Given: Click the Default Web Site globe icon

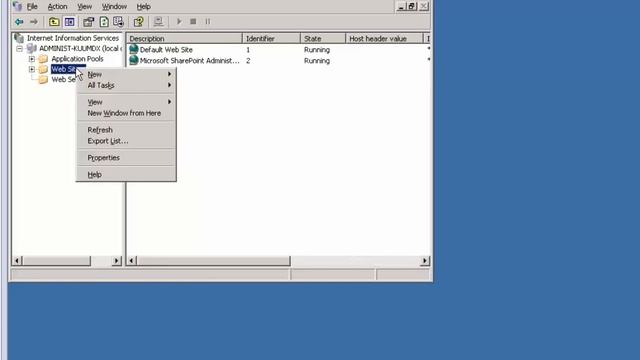Looking at the screenshot, I should pos(133,49).
